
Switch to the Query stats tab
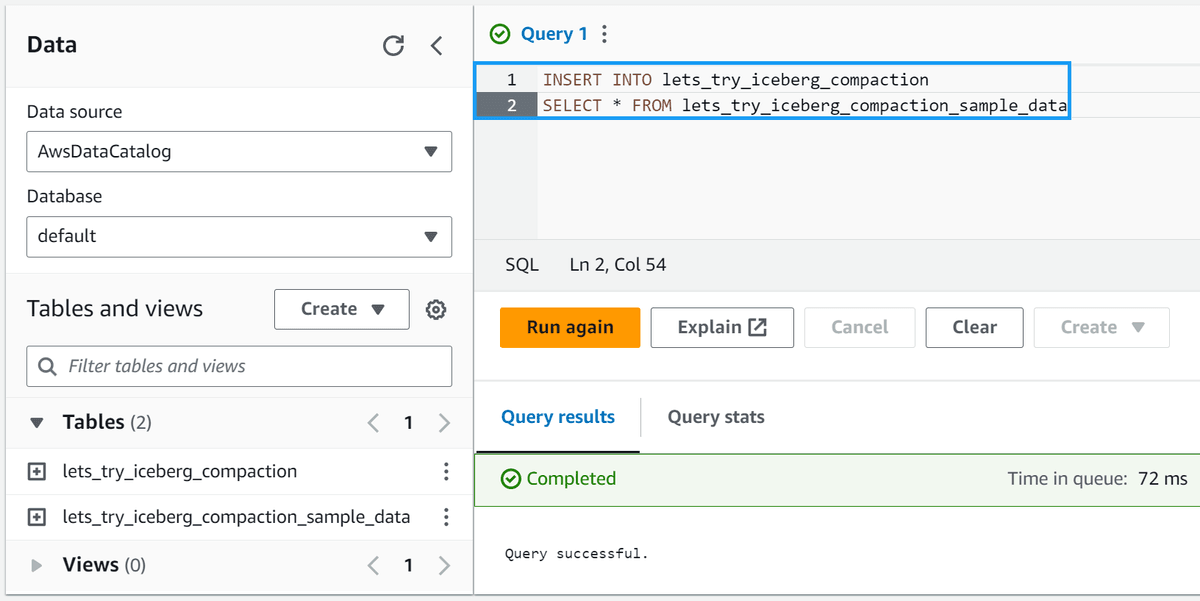pyautogui.click(x=715, y=417)
